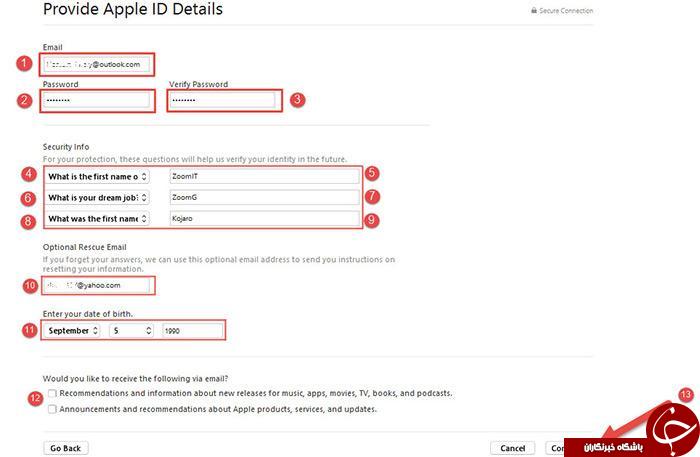Open the first security question dropdown

97,177
